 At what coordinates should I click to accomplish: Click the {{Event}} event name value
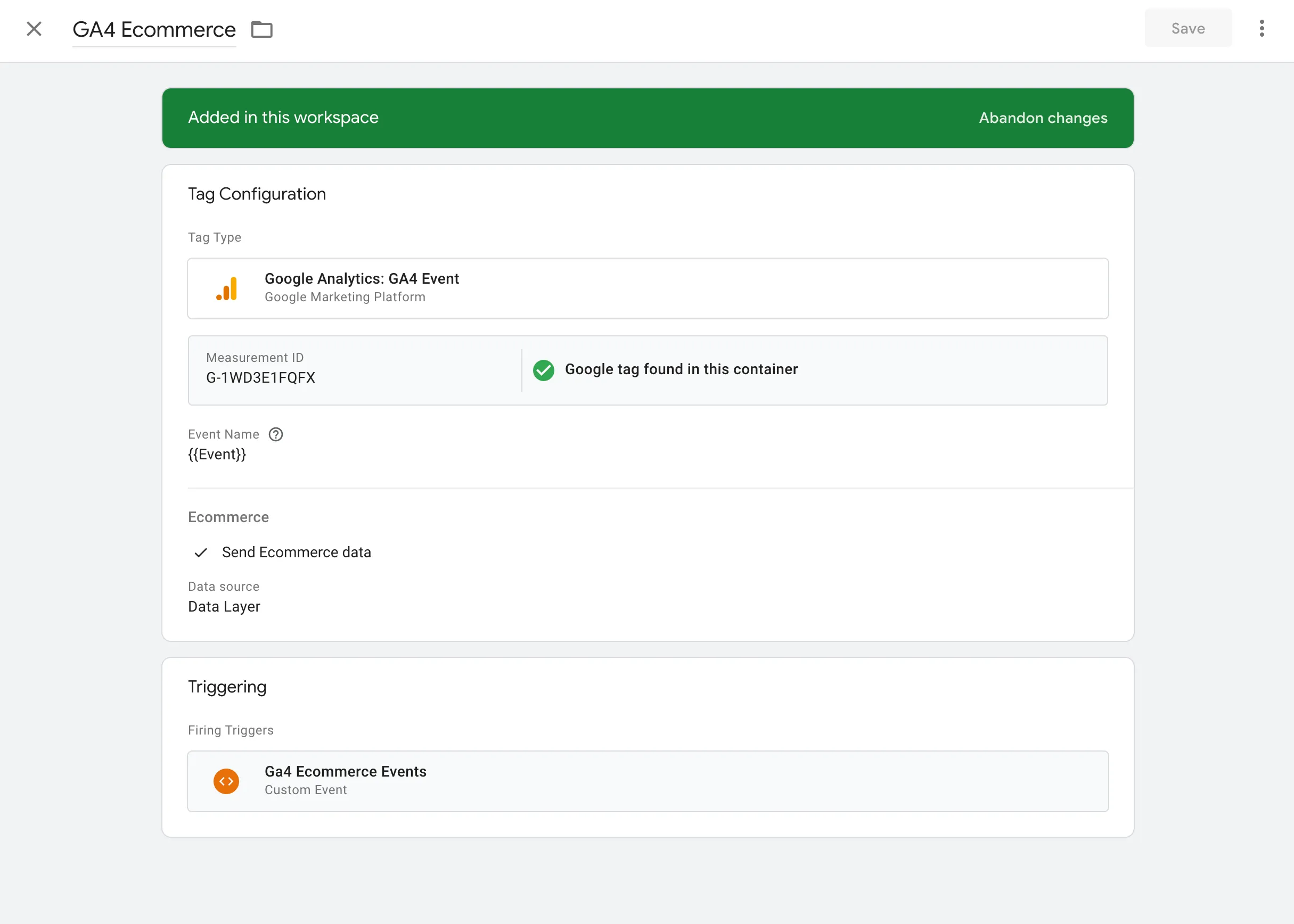pos(217,454)
